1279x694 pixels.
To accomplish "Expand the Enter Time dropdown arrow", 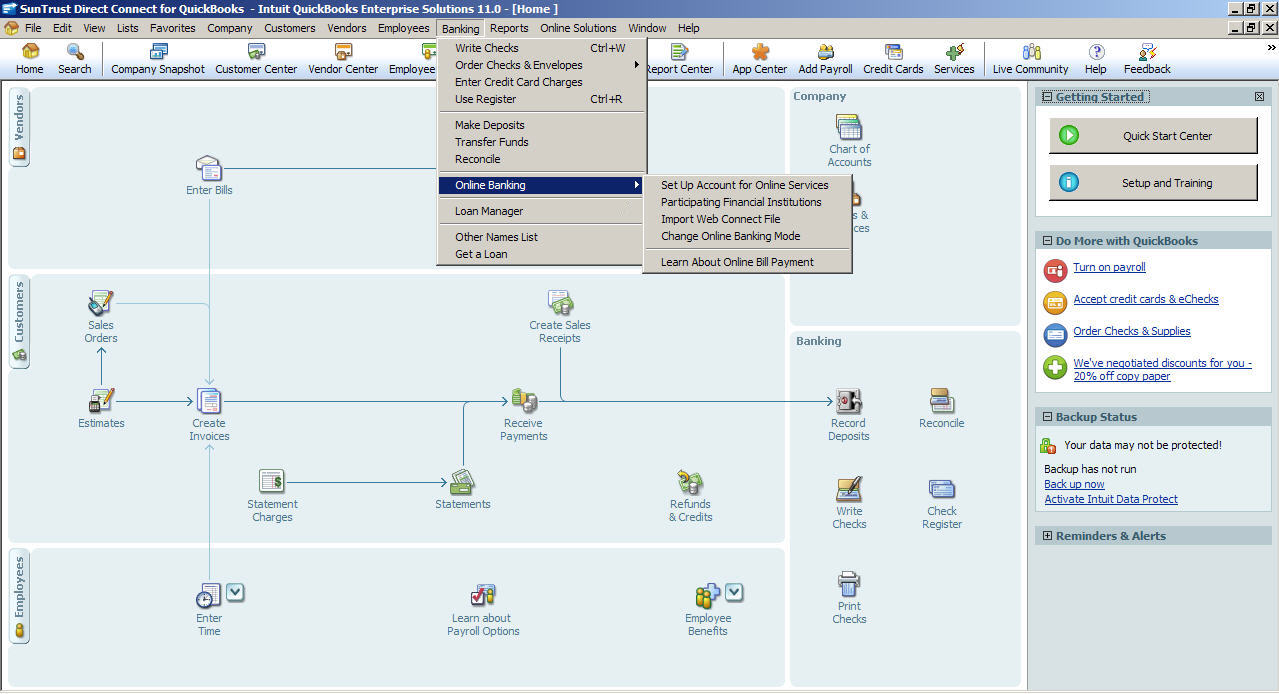I will click(x=235, y=592).
